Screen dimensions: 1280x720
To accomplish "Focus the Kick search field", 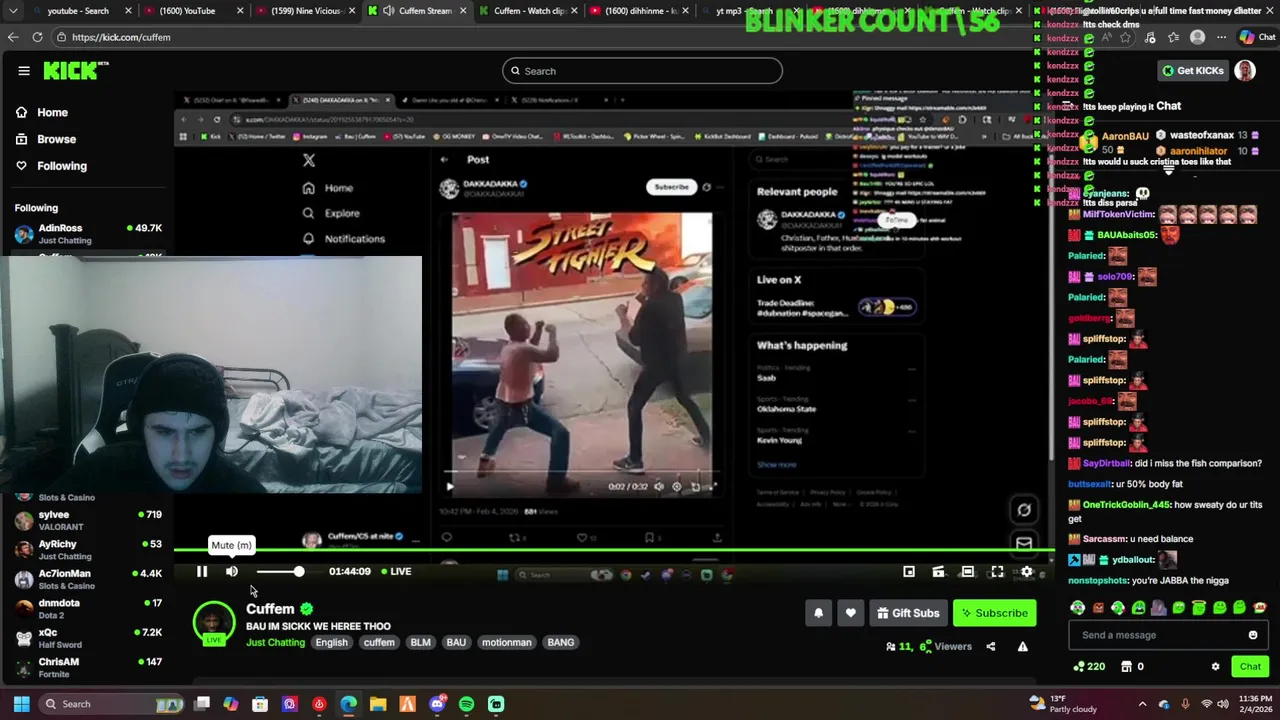I will (642, 71).
